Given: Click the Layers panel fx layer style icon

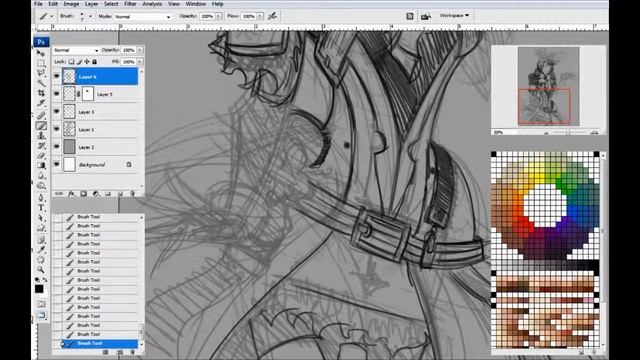Looking at the screenshot, I should [x=71, y=193].
